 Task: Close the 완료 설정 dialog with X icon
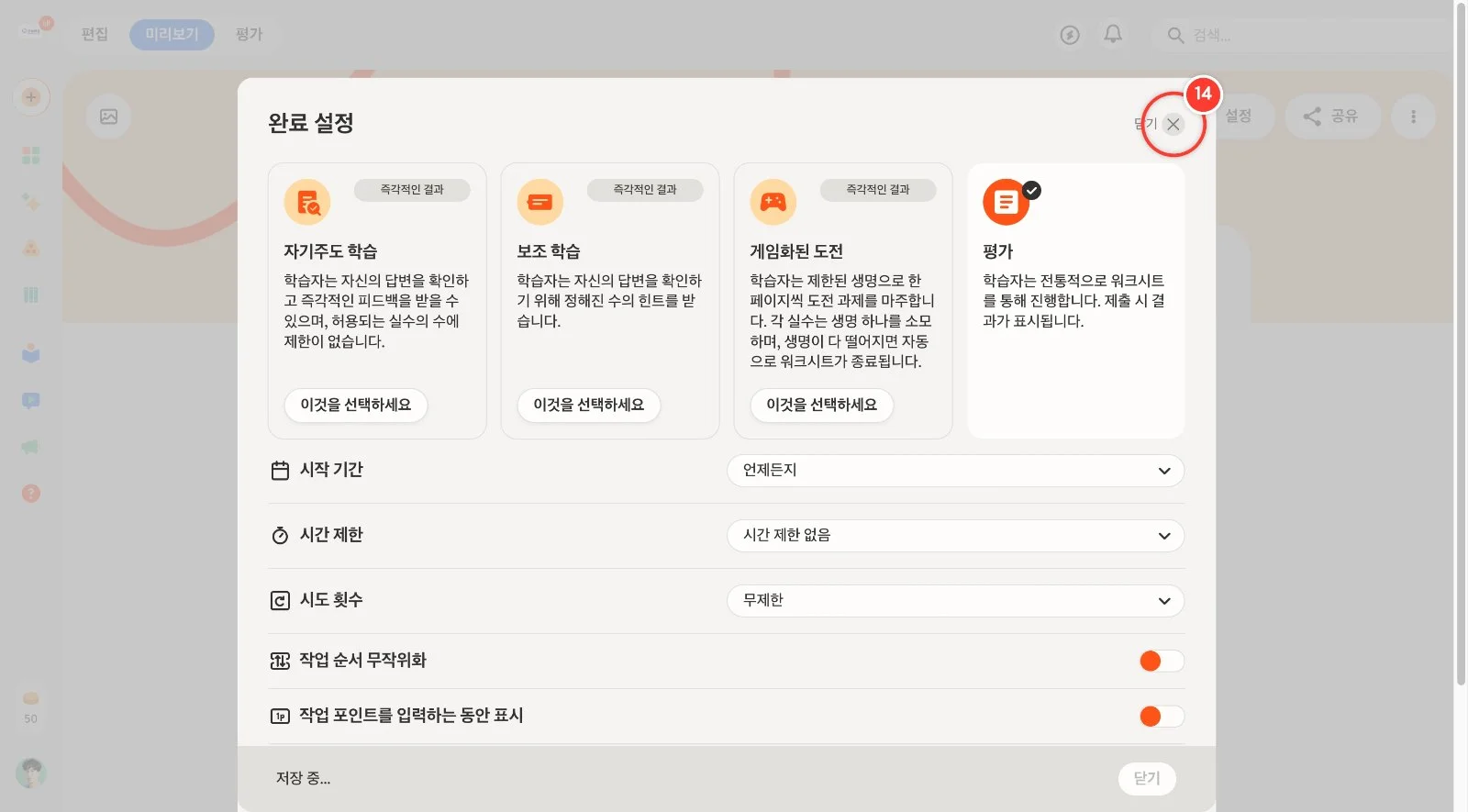(1173, 124)
